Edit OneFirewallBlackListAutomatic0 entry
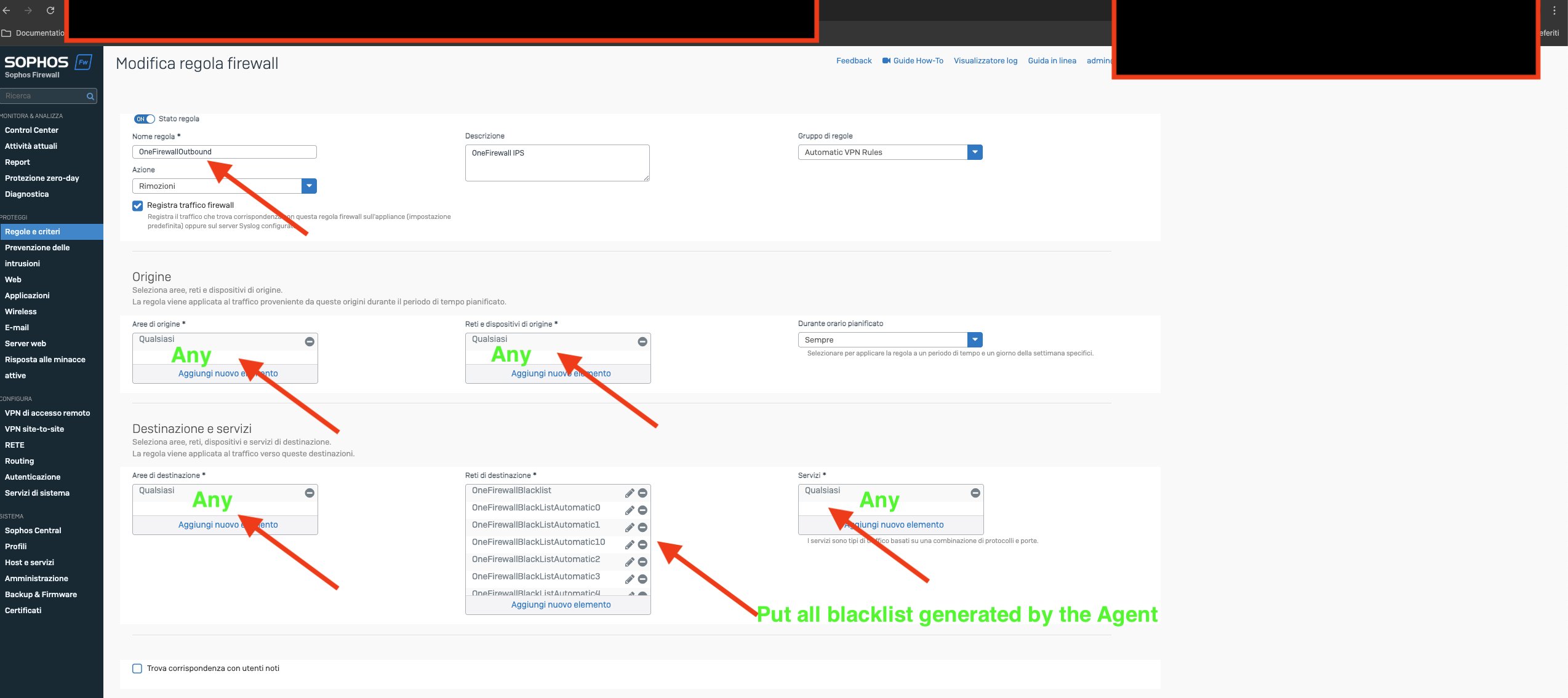This screenshot has width=1568, height=698. [630, 510]
